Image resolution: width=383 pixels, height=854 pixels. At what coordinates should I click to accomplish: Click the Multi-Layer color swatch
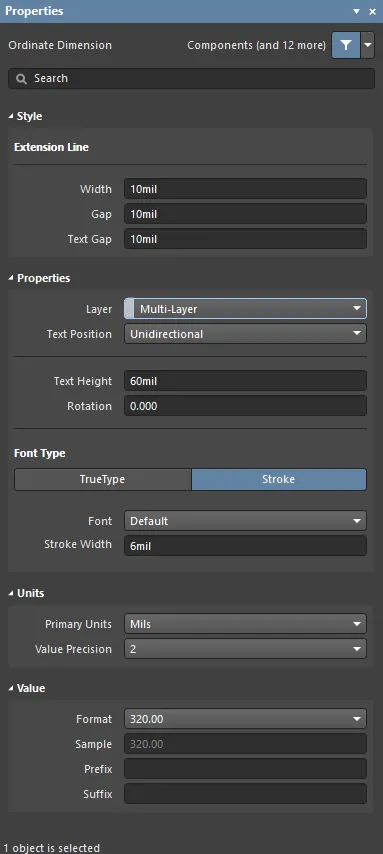[x=129, y=309]
